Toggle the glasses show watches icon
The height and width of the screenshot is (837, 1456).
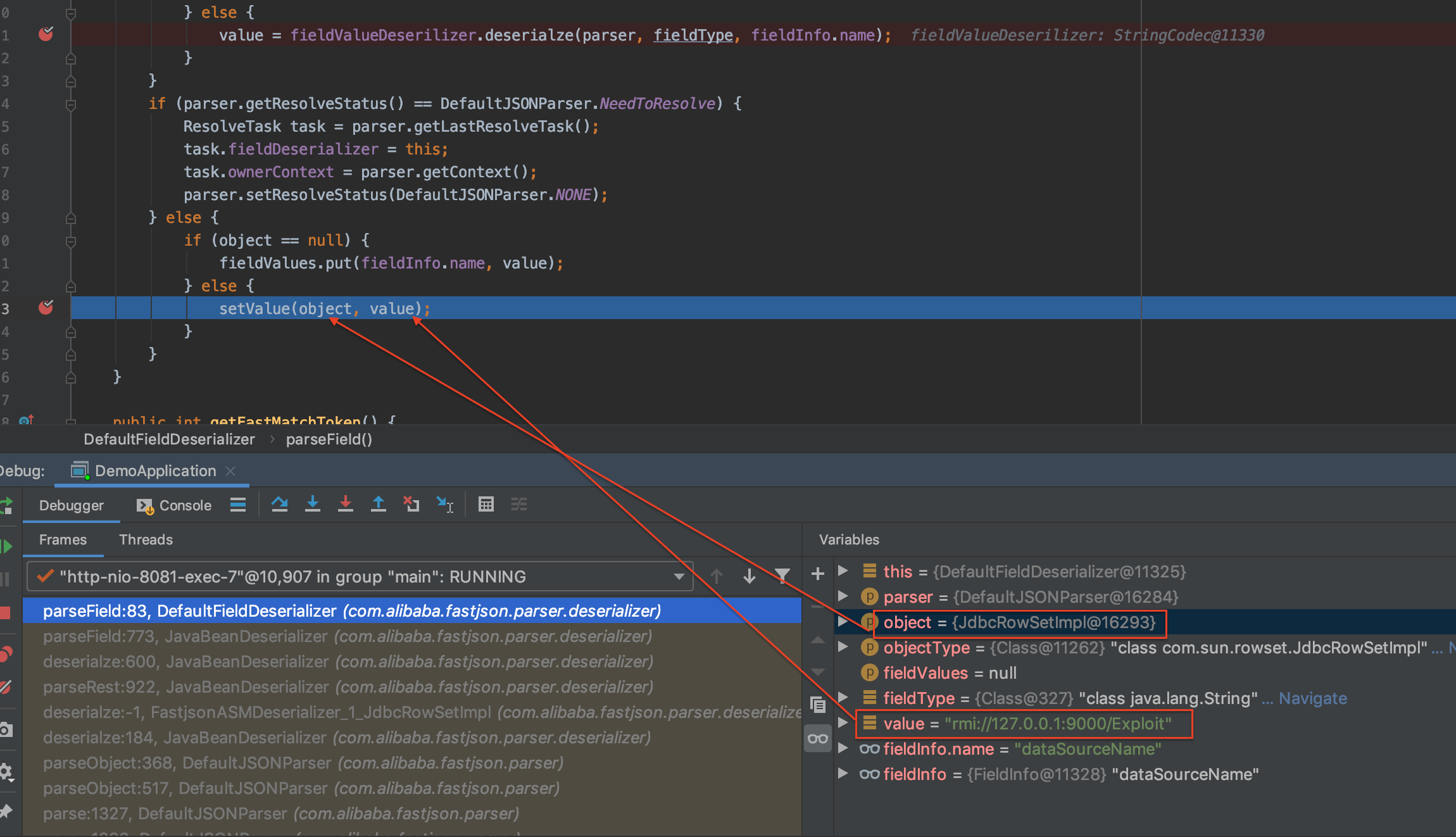click(818, 738)
